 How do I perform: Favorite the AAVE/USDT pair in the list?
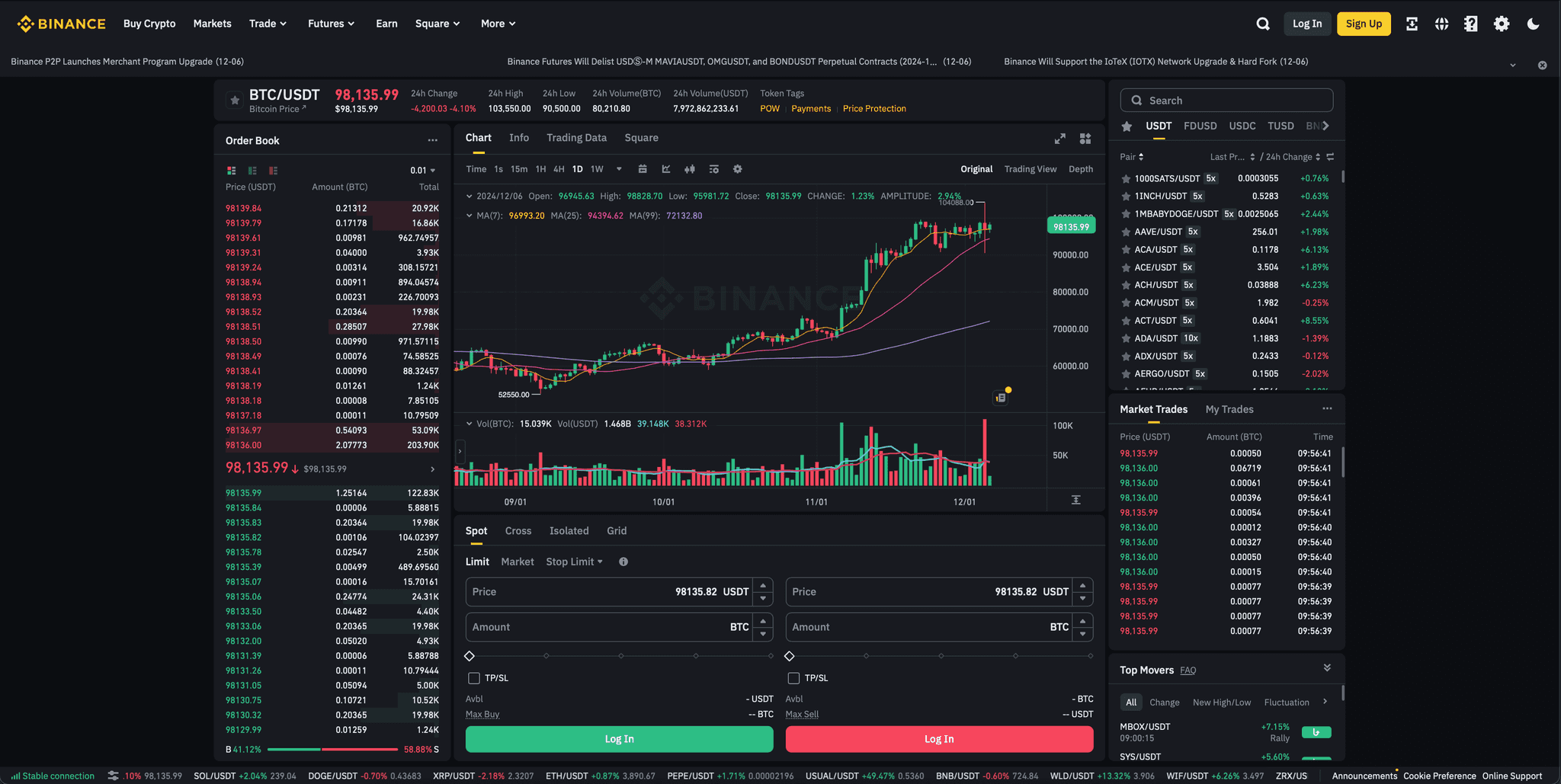pyautogui.click(x=1126, y=232)
